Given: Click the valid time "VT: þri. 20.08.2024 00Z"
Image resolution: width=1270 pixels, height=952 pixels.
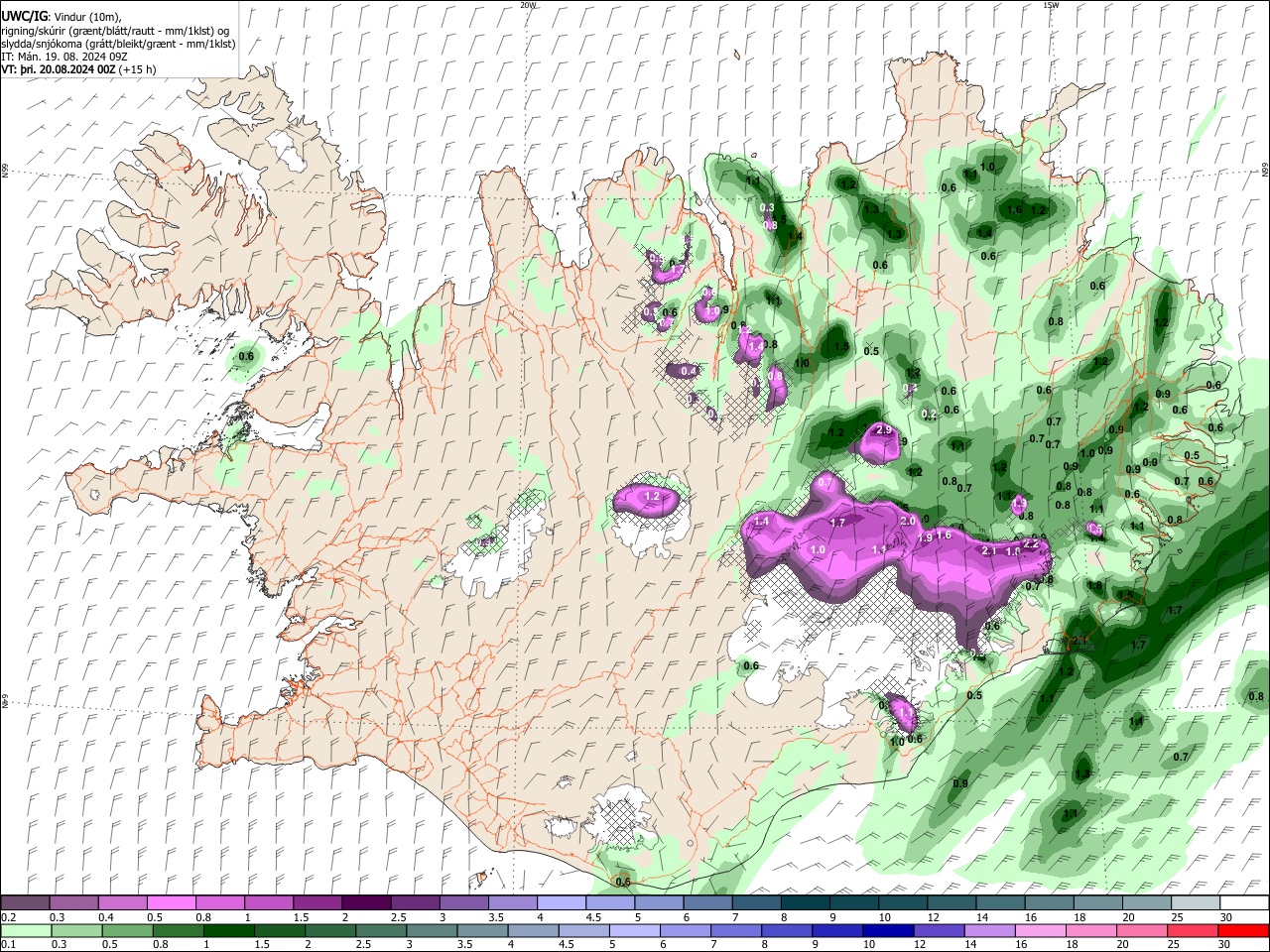Looking at the screenshot, I should point(59,69).
